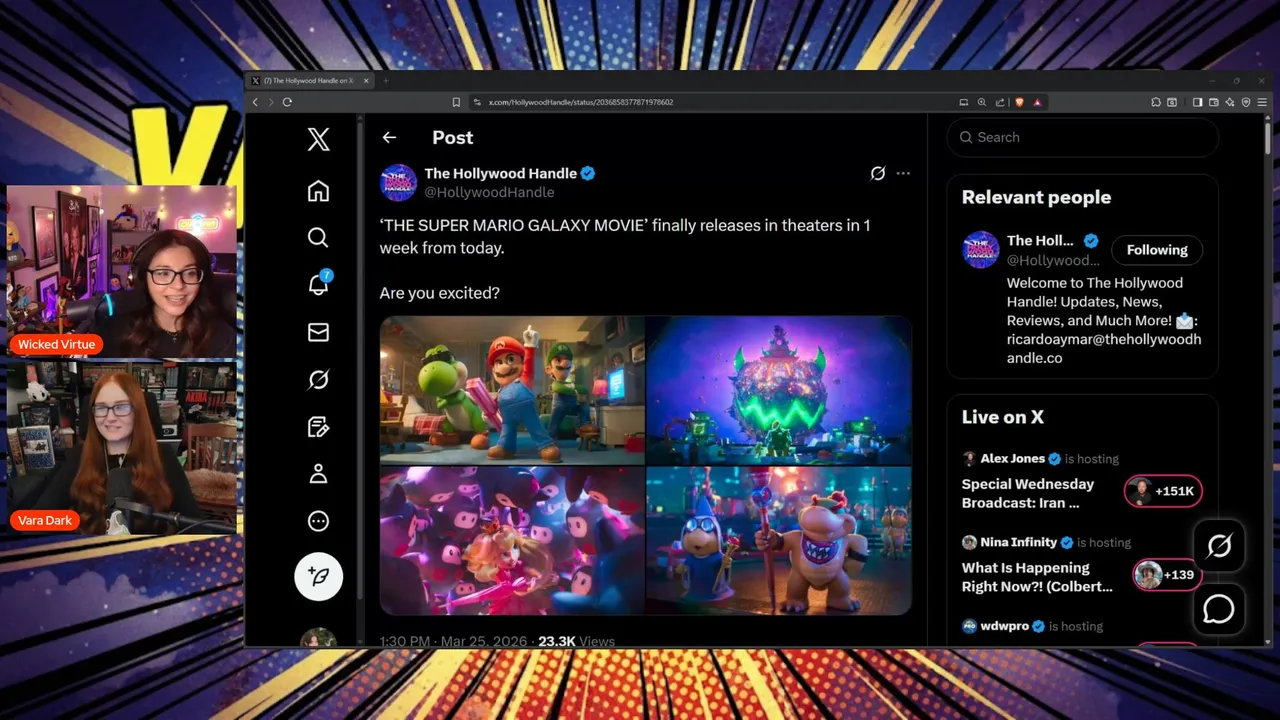Click the zoom magnifier in address bar

pos(982,102)
